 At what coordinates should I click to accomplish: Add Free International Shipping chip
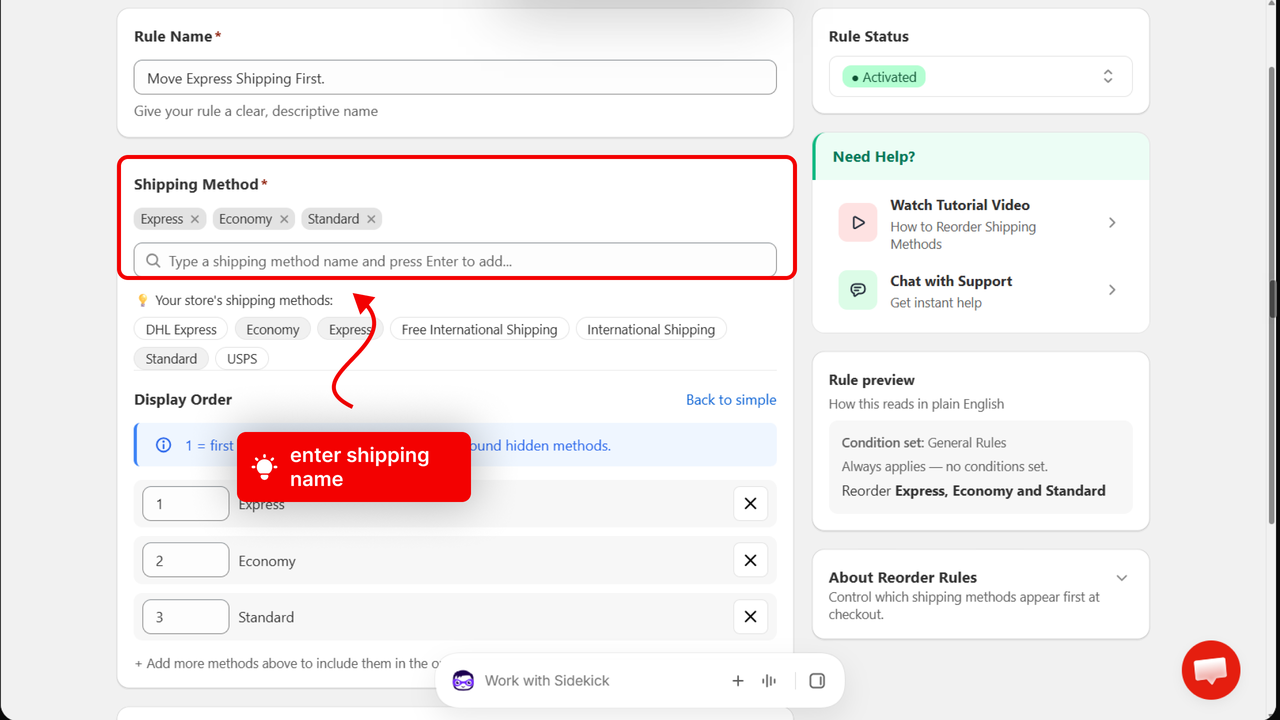click(479, 329)
